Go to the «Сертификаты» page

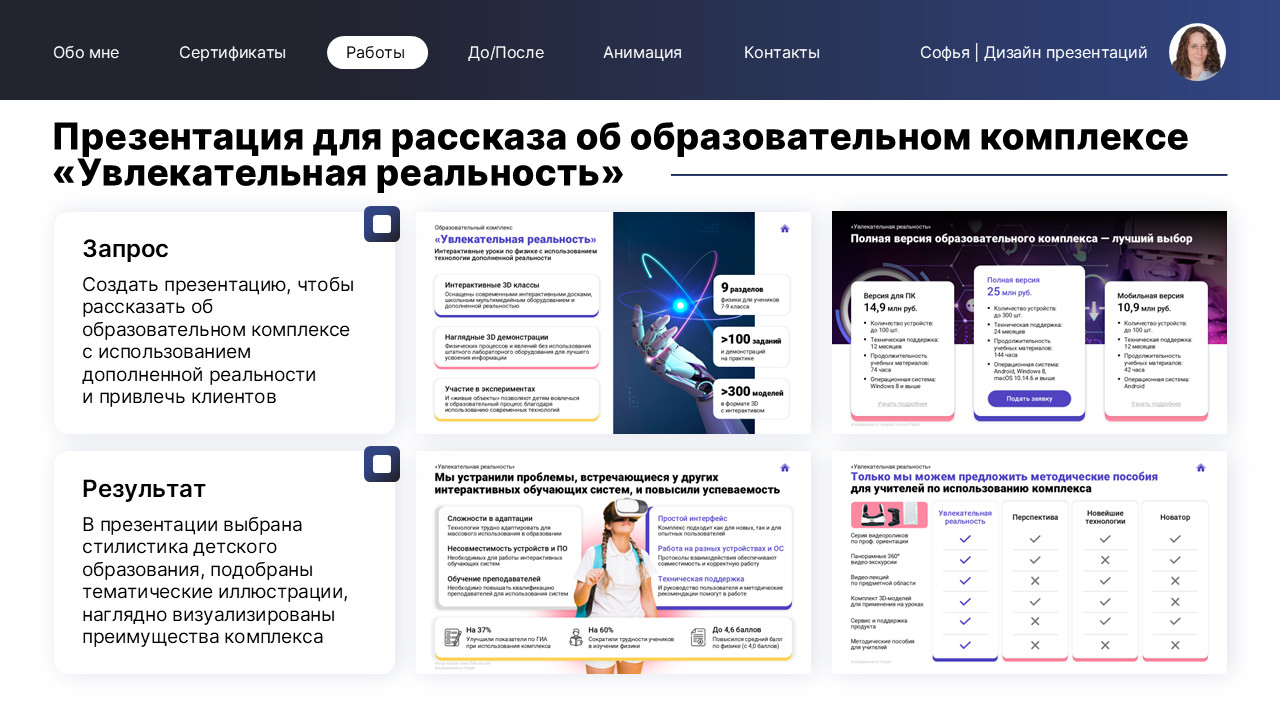(x=232, y=53)
